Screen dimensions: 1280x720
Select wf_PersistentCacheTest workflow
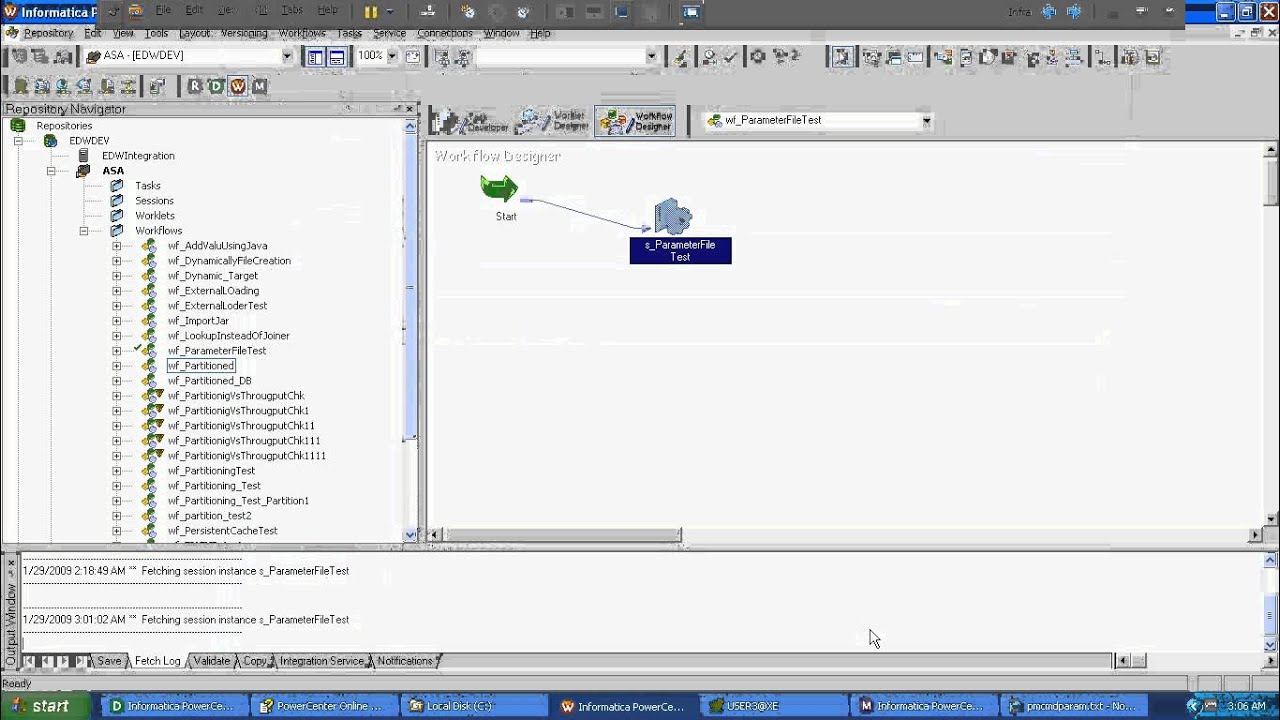[x=222, y=531]
